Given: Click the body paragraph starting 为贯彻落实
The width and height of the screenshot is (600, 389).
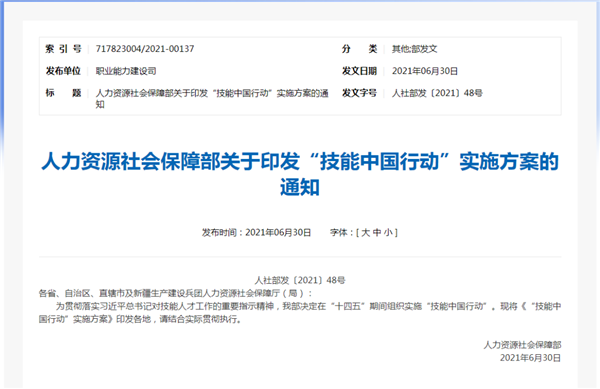Looking at the screenshot, I should click(x=300, y=313).
